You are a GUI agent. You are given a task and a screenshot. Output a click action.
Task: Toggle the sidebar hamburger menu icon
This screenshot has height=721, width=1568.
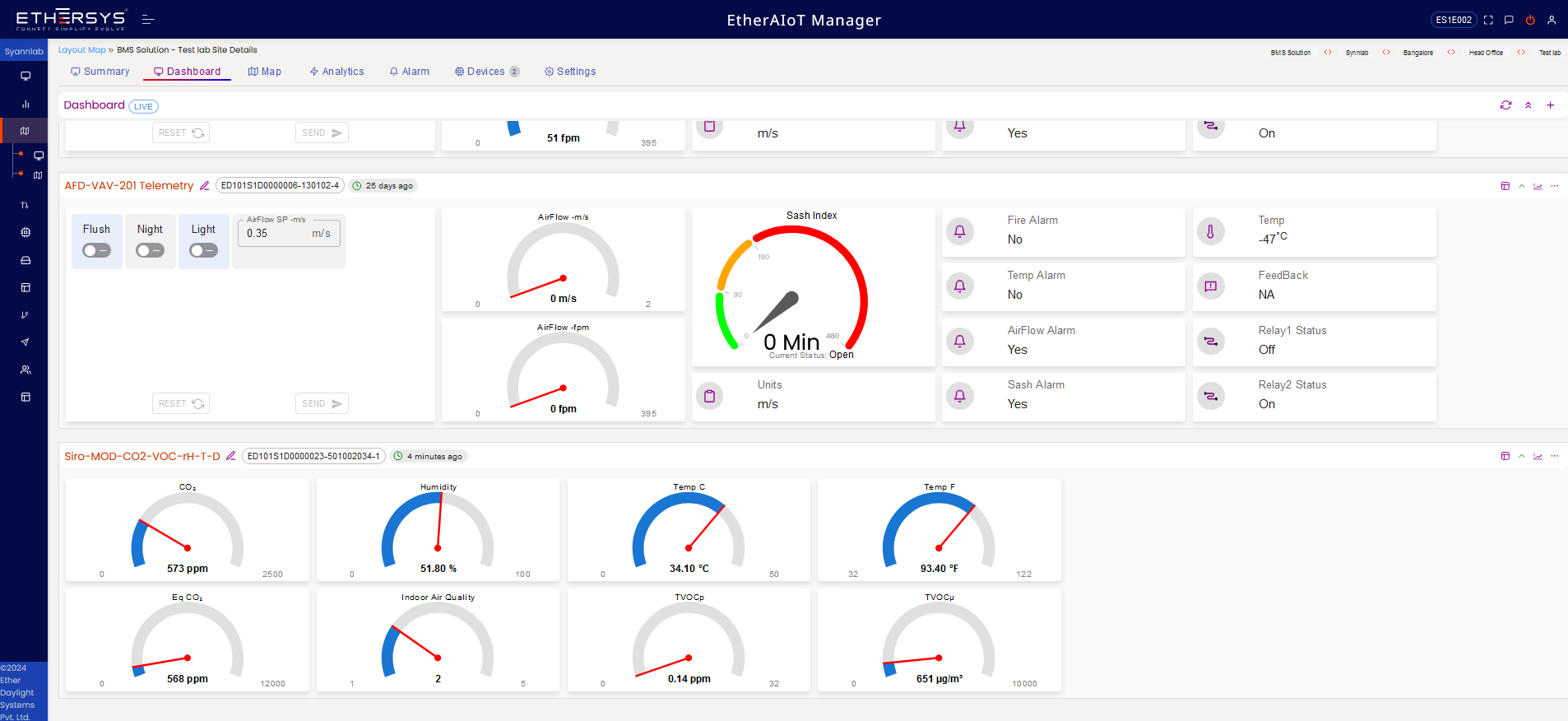148,20
